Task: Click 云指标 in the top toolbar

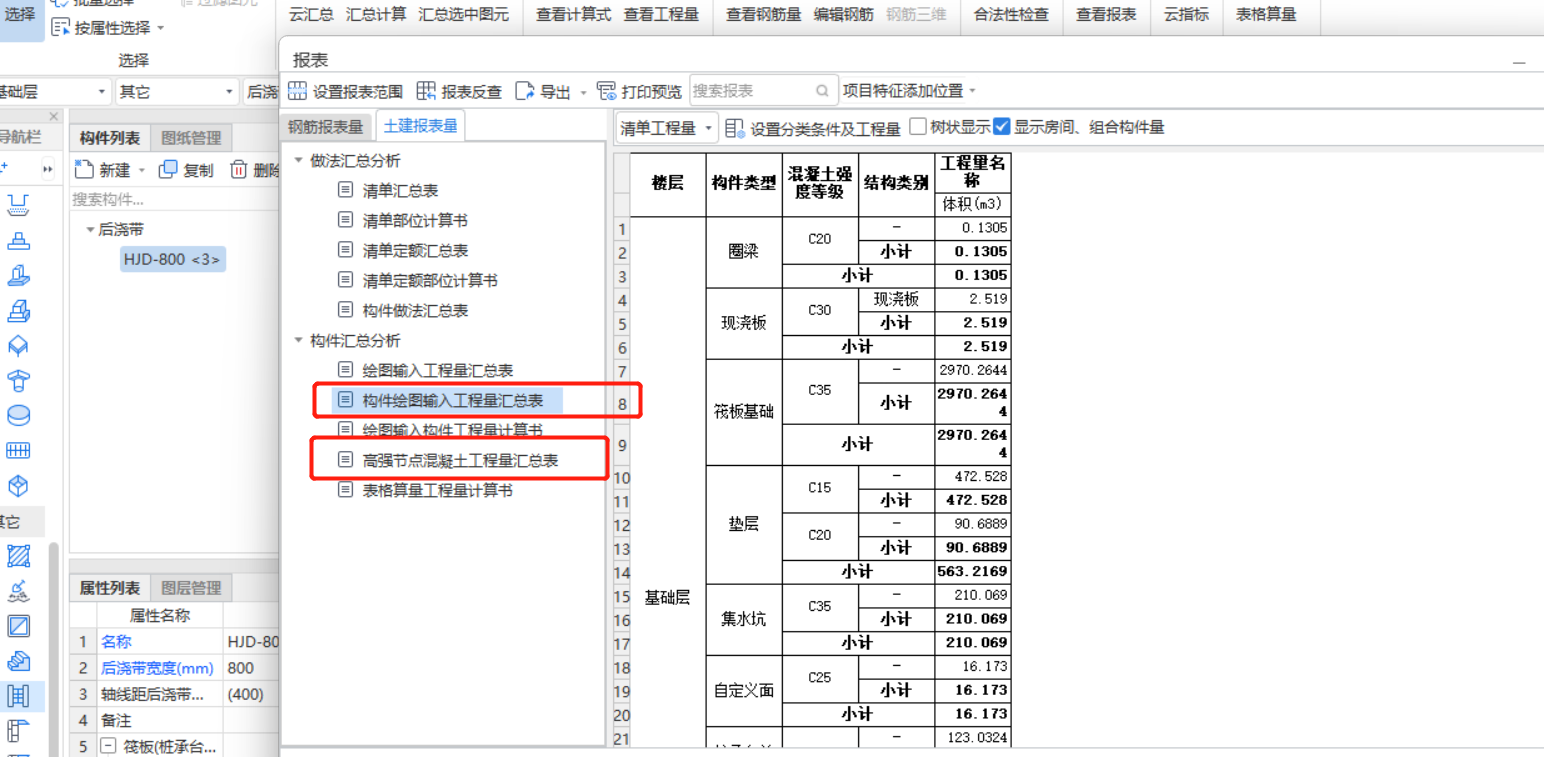Action: pyautogui.click(x=1186, y=14)
